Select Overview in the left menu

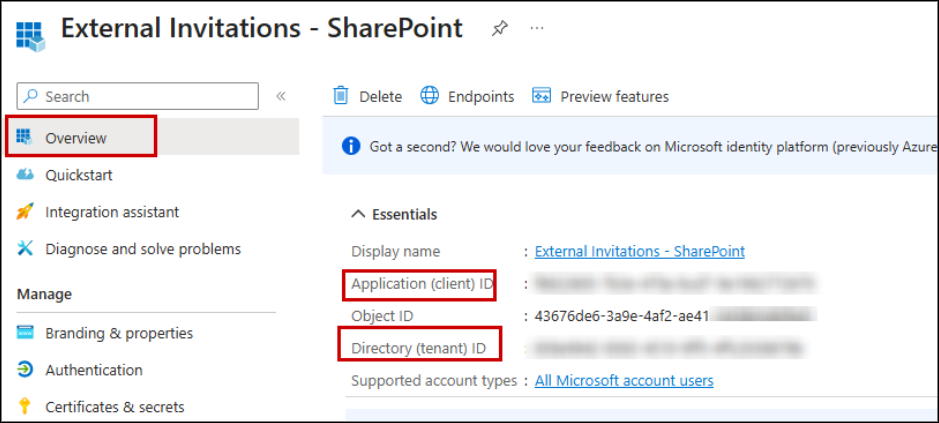pyautogui.click(x=76, y=138)
